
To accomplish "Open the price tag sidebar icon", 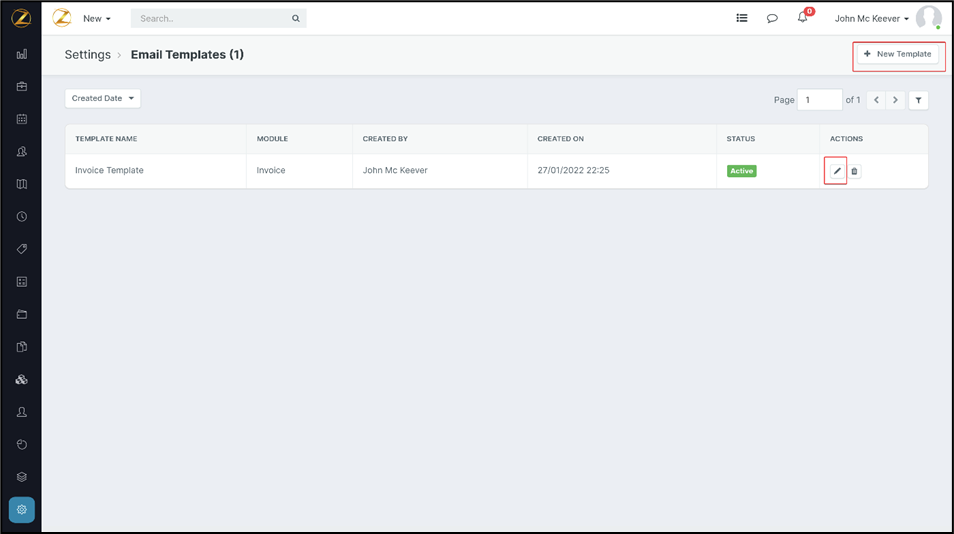I will point(22,249).
